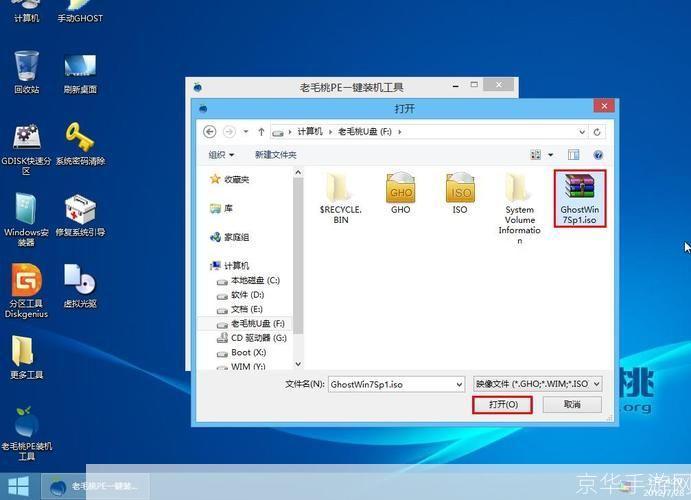Select the 修复系统引导 first-aid kit icon
Image resolution: width=691 pixels, height=500 pixels.
(80, 216)
